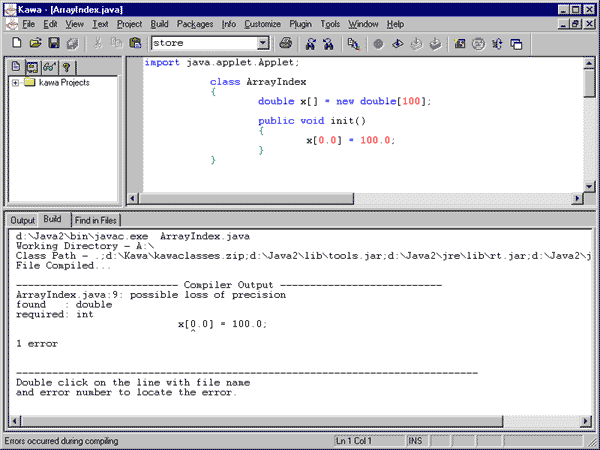
Task: Open the question mark help panel tab
Action: (67, 67)
